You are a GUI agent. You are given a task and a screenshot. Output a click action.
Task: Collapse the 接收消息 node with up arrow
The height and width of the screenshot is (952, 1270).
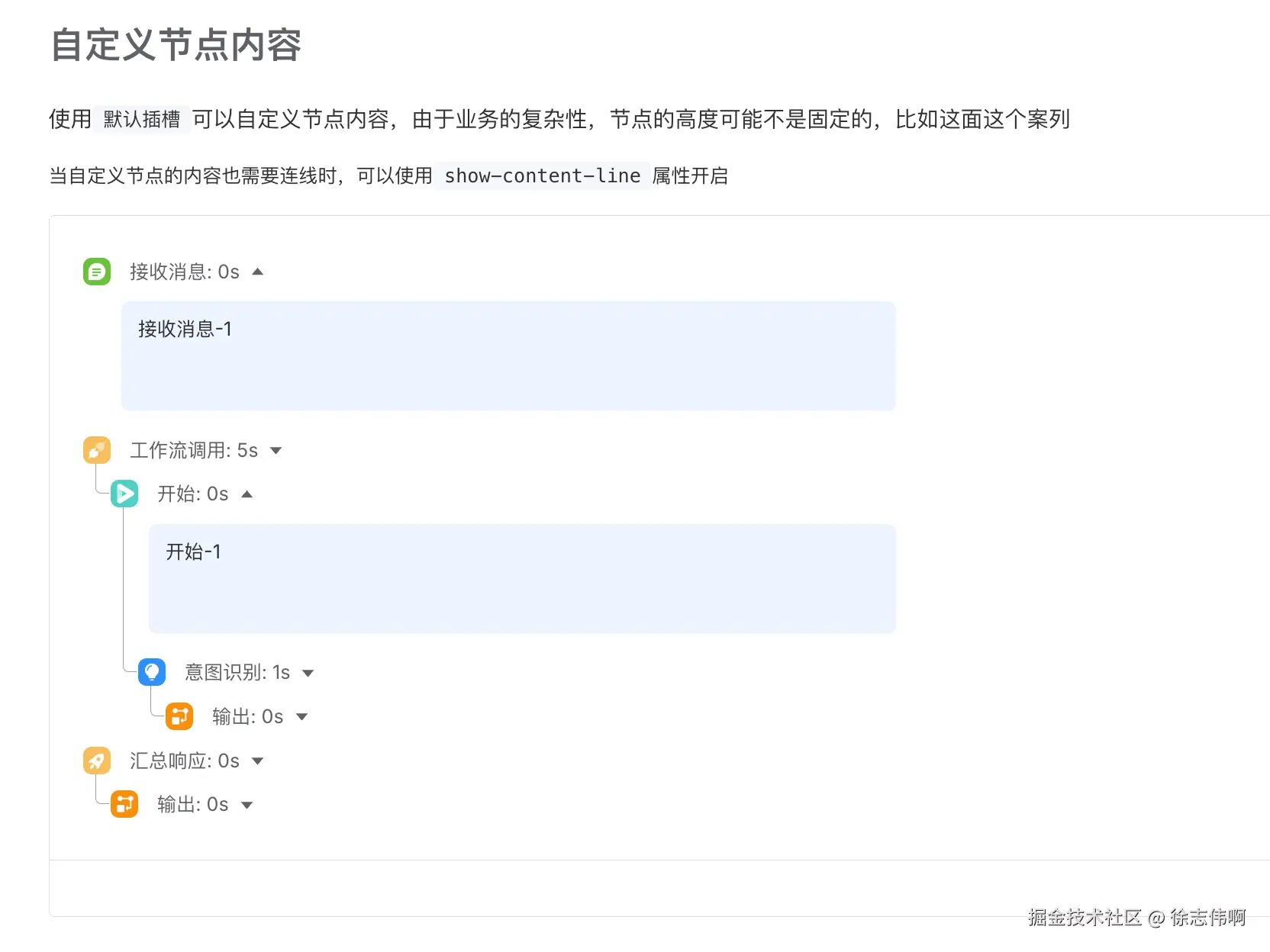click(258, 272)
